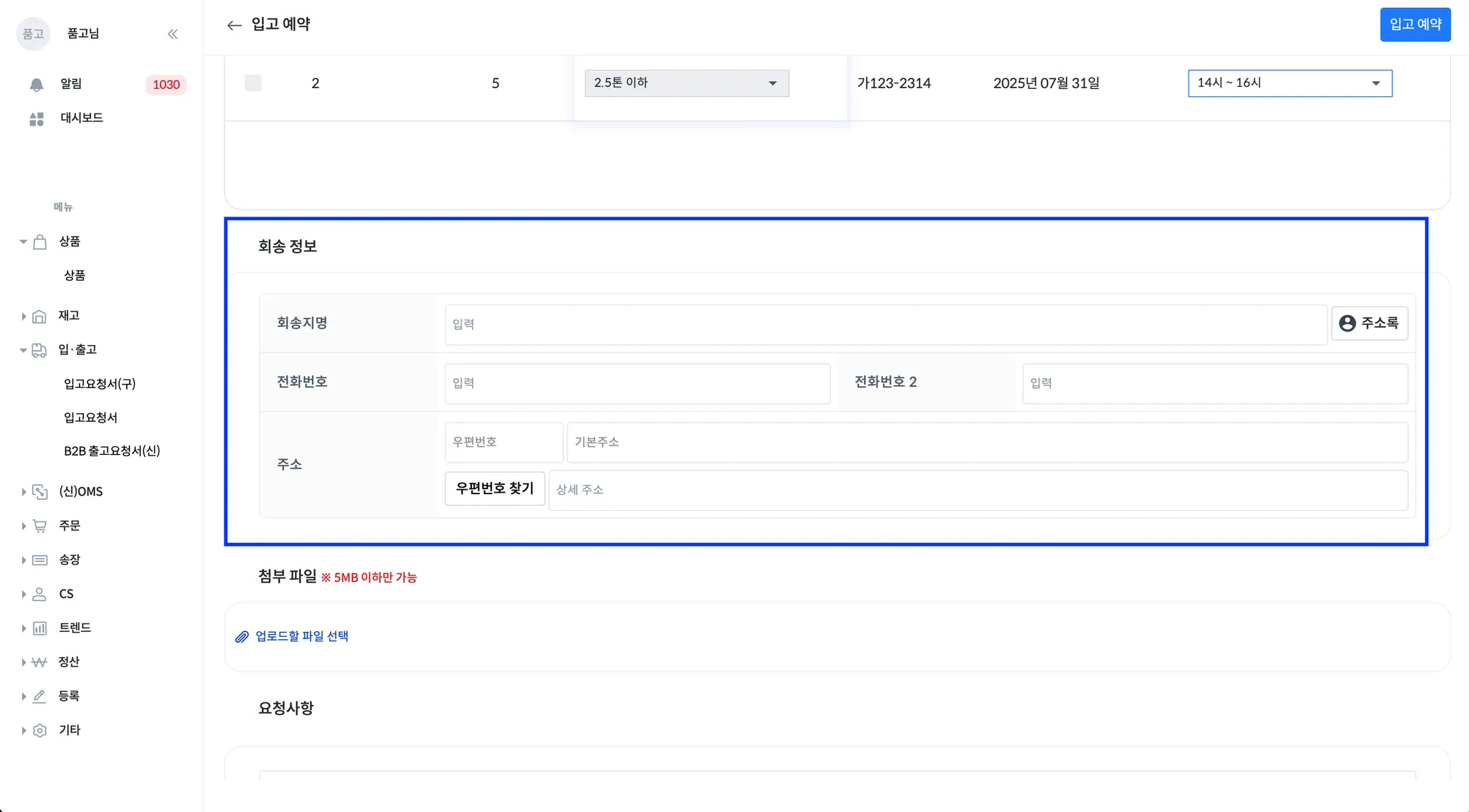
Task: Open B2B 출고요청서(신) menu item
Action: tap(112, 451)
